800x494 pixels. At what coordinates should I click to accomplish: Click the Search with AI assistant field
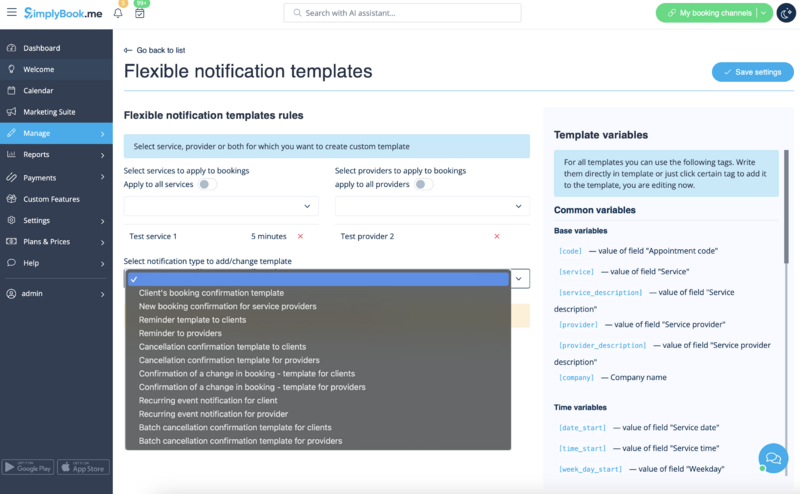[x=403, y=13]
